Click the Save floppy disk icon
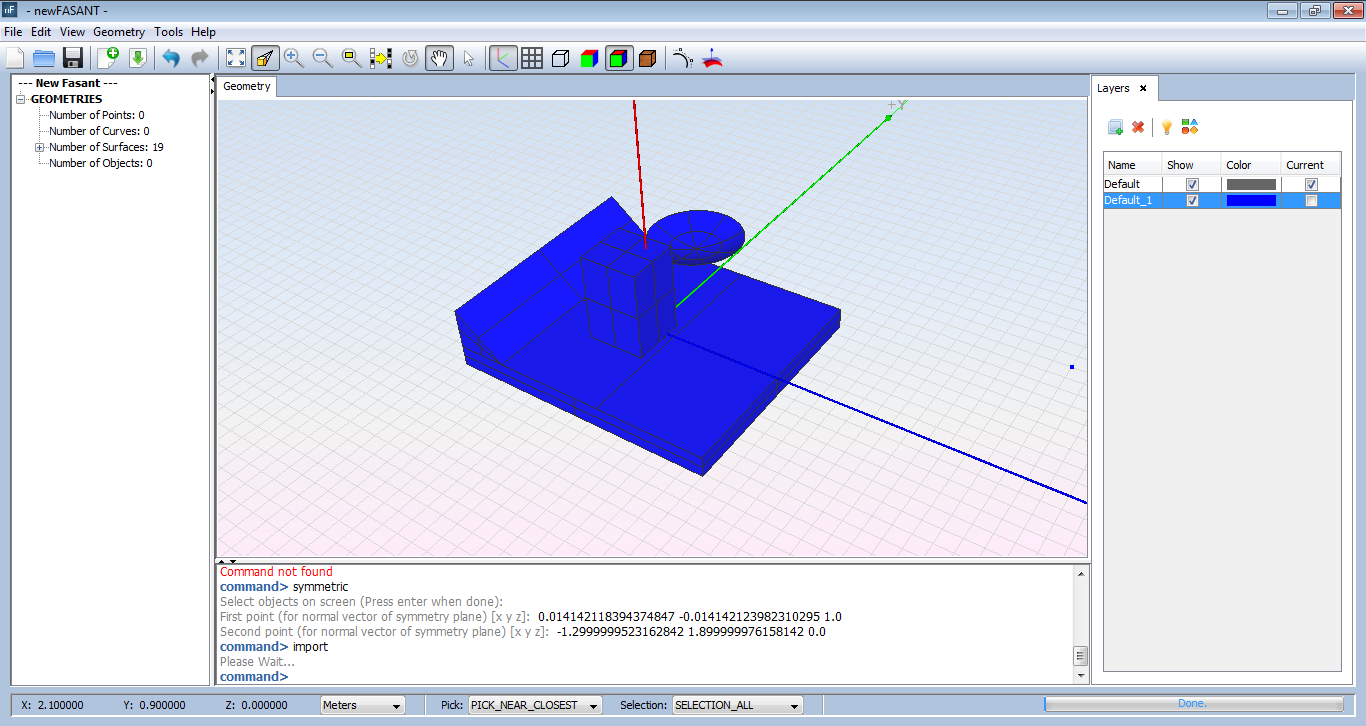This screenshot has width=1366, height=726. (x=72, y=58)
